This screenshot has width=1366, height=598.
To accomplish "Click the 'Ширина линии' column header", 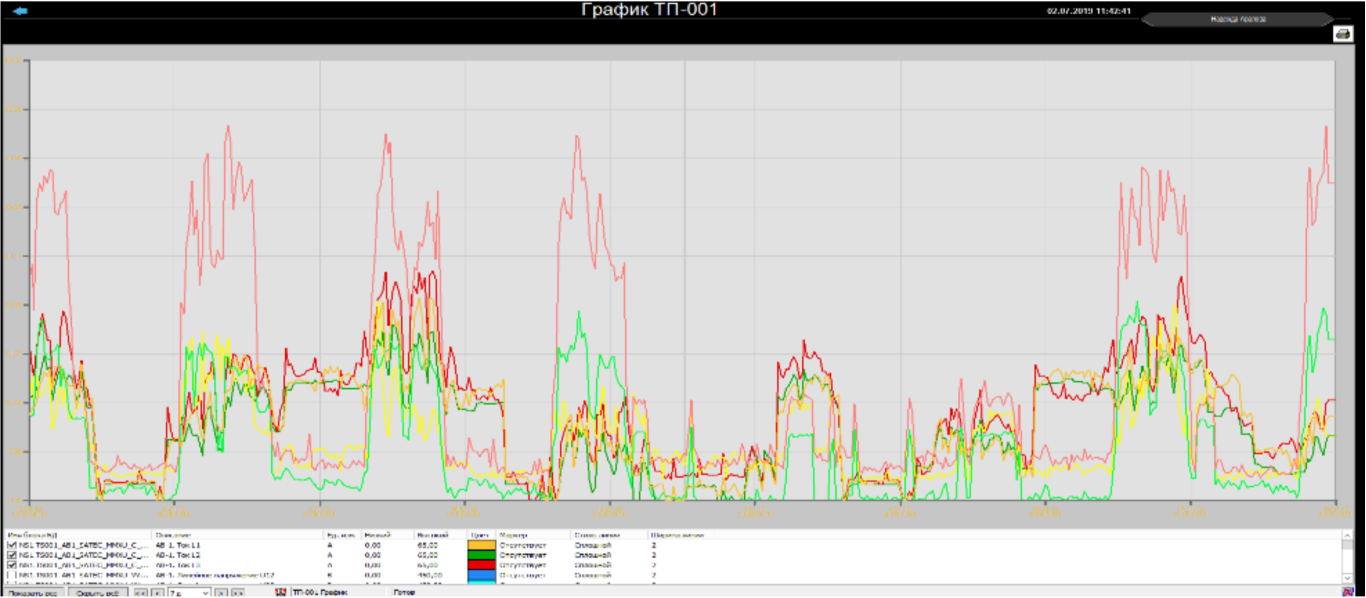I will [676, 535].
